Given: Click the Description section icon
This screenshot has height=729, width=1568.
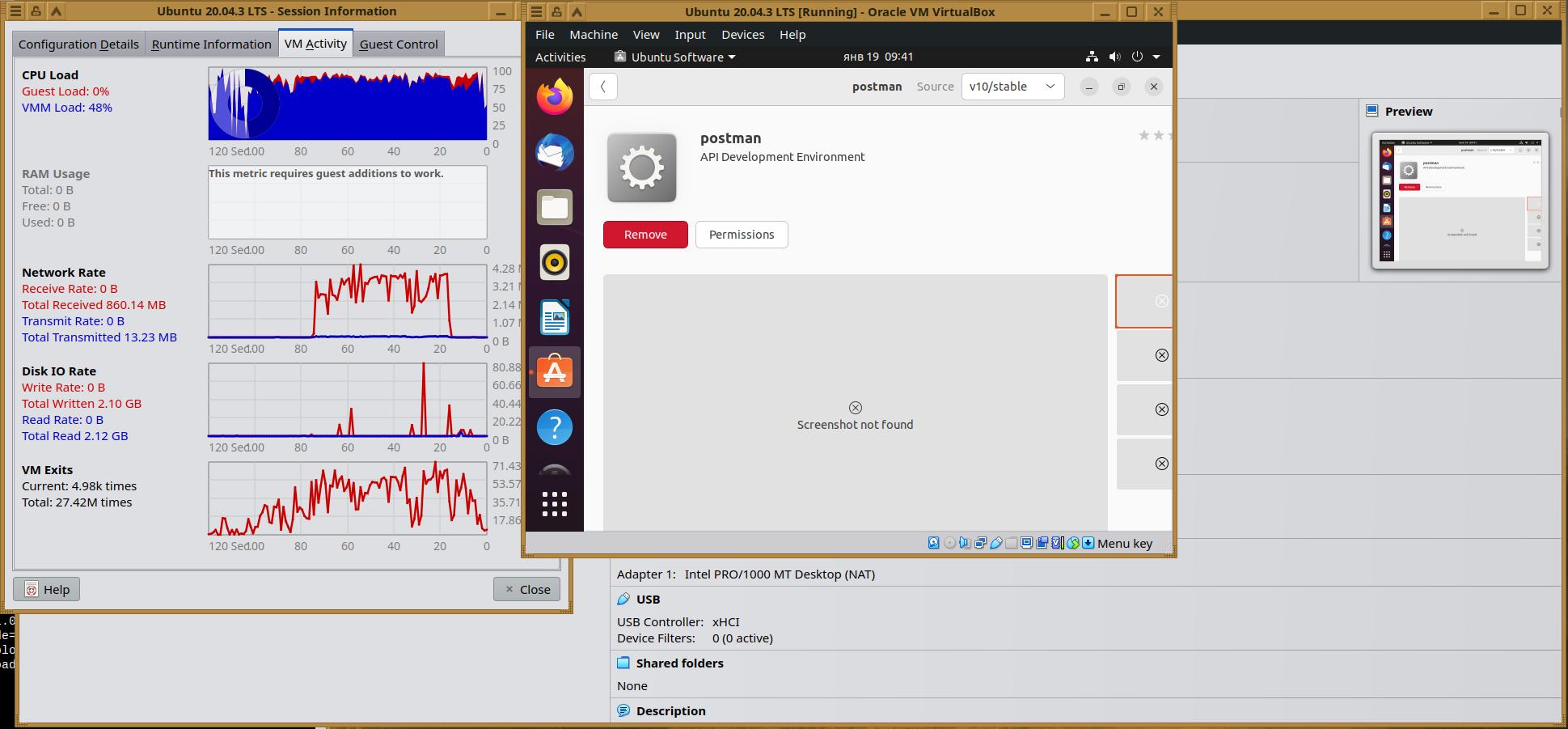Looking at the screenshot, I should pos(623,711).
